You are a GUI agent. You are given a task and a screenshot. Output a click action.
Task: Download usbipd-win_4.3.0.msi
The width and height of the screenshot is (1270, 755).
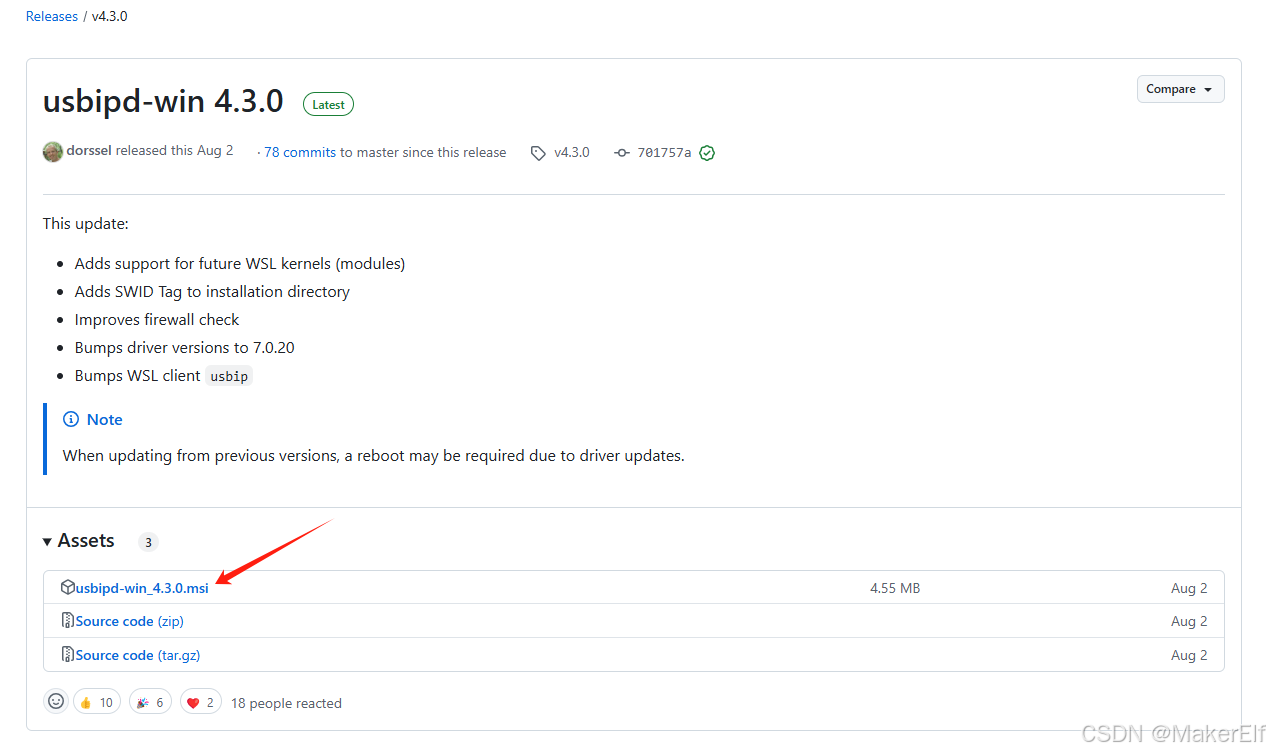142,588
